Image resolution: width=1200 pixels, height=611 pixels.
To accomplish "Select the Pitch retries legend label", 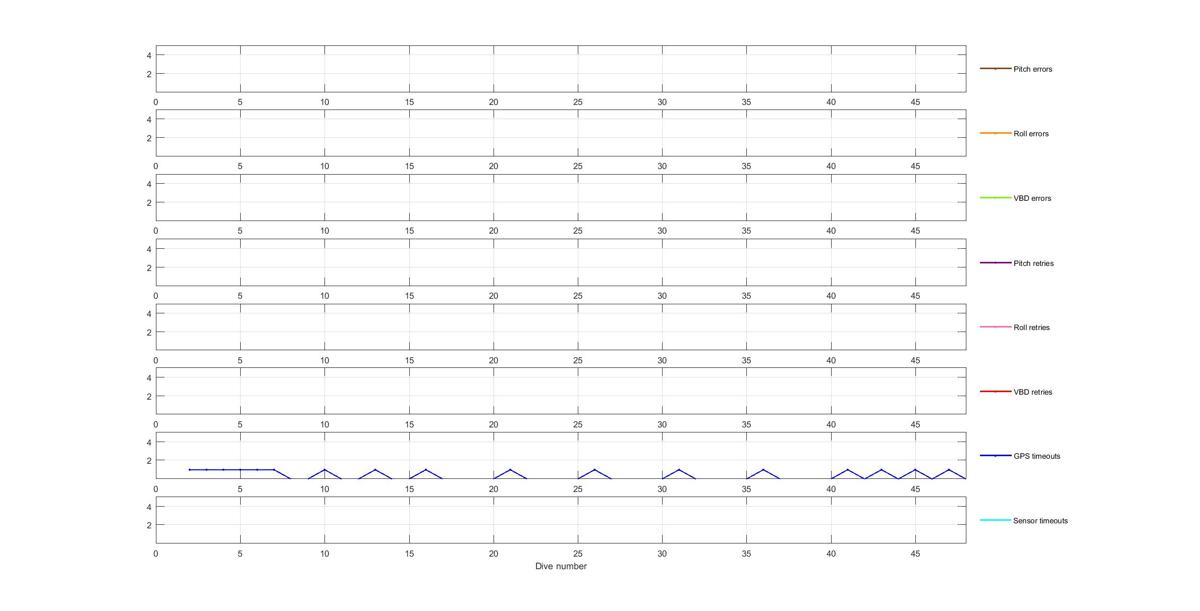I will tap(1033, 263).
